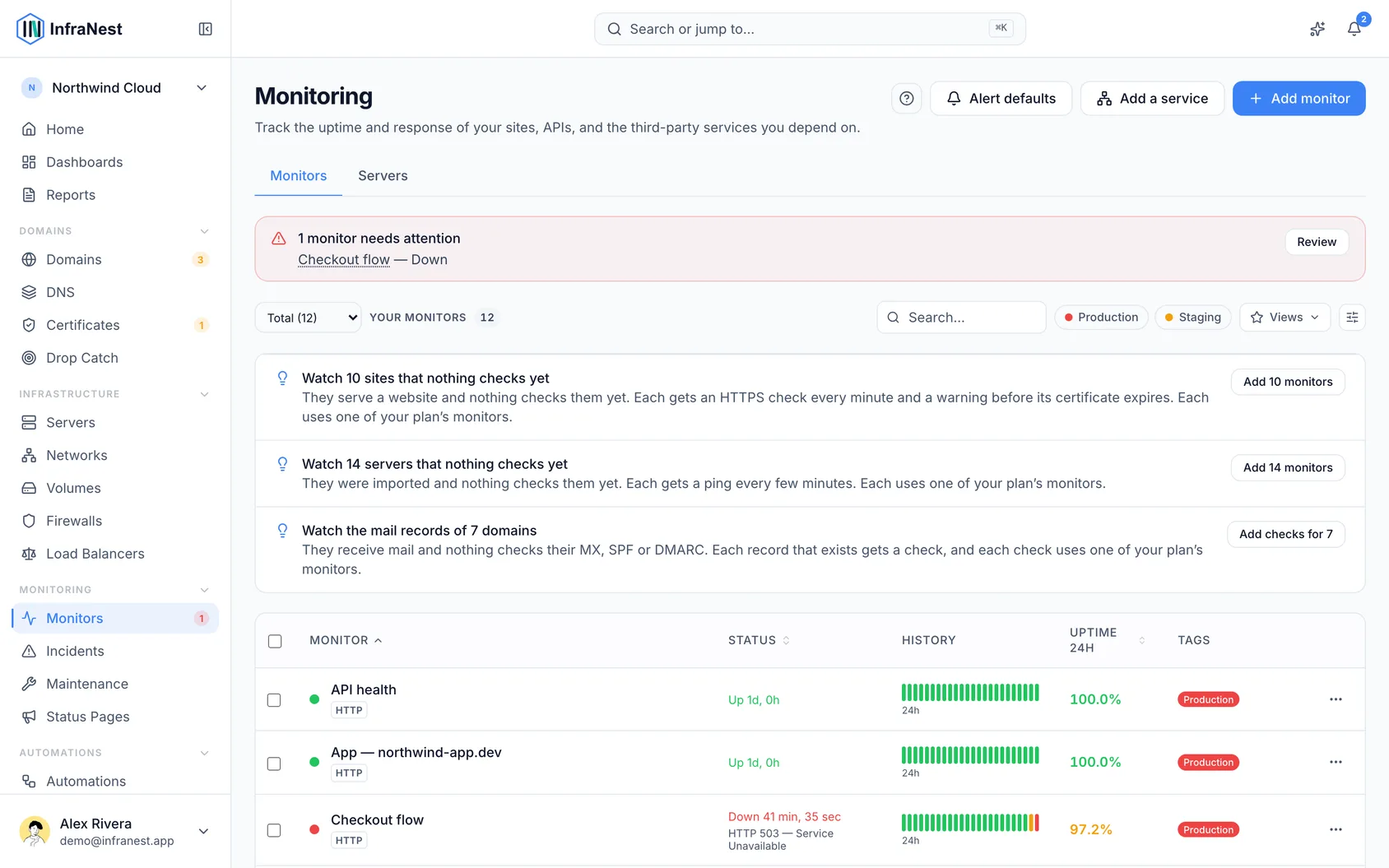1389x868 pixels.
Task: Open Firewalls in the sidebar
Action: point(115,521)
